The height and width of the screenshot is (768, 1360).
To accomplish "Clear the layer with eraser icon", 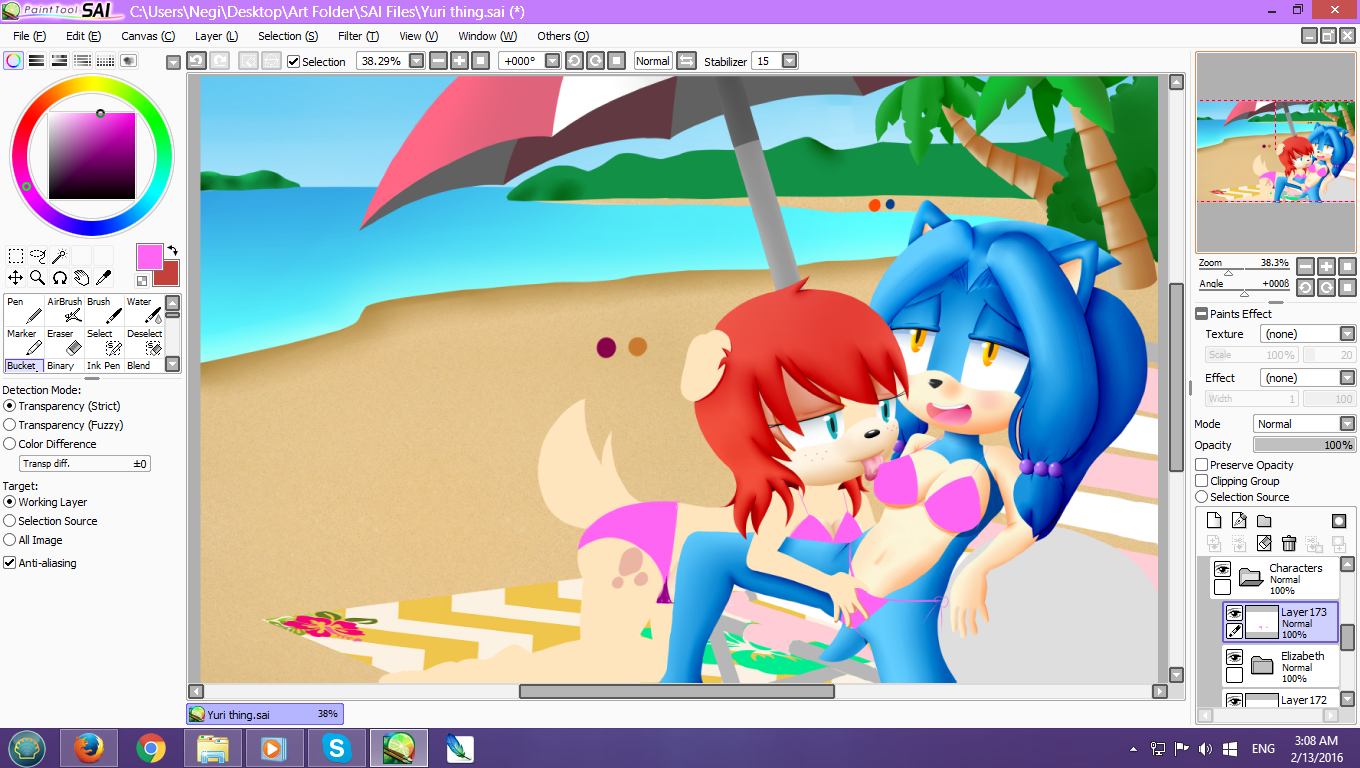I will point(1264,543).
